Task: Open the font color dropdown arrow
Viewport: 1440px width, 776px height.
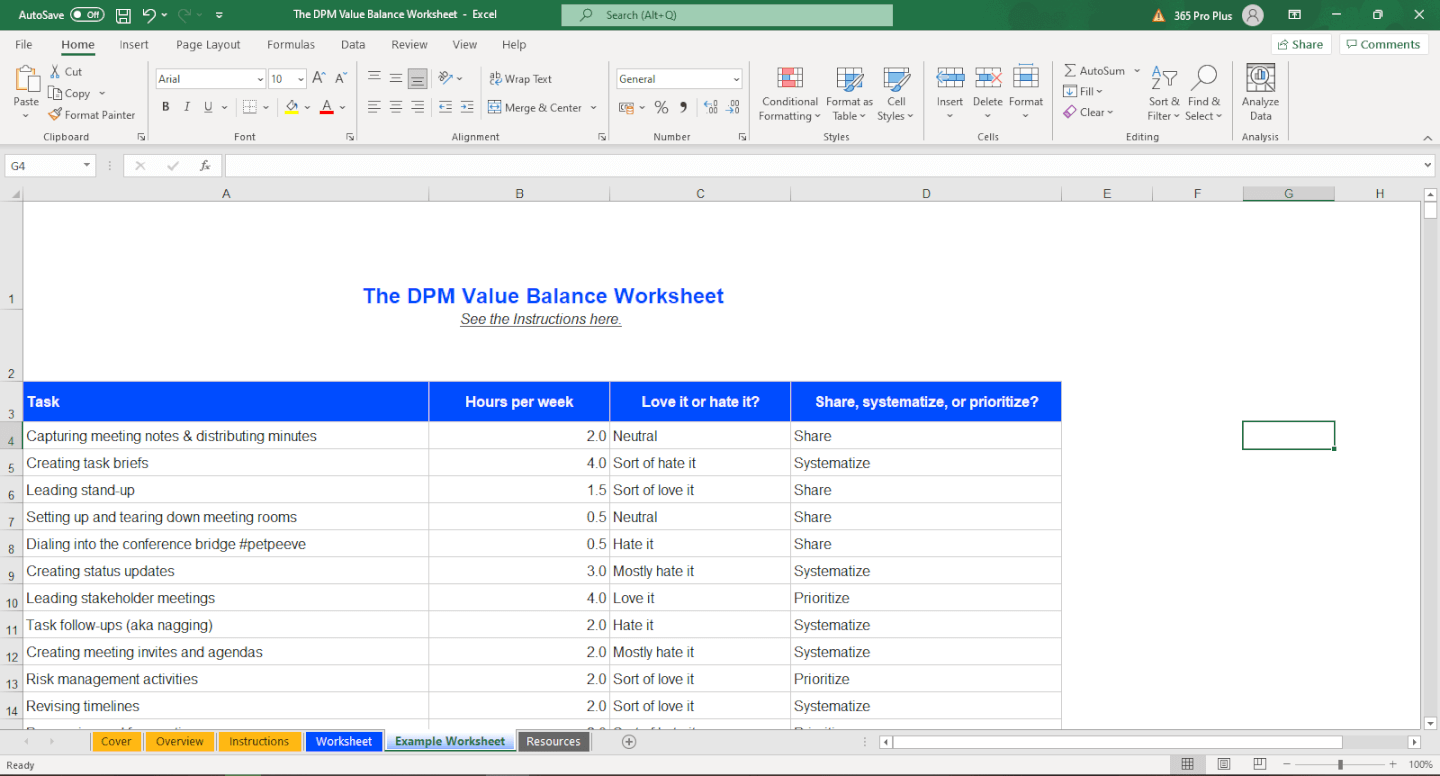Action: tap(342, 107)
